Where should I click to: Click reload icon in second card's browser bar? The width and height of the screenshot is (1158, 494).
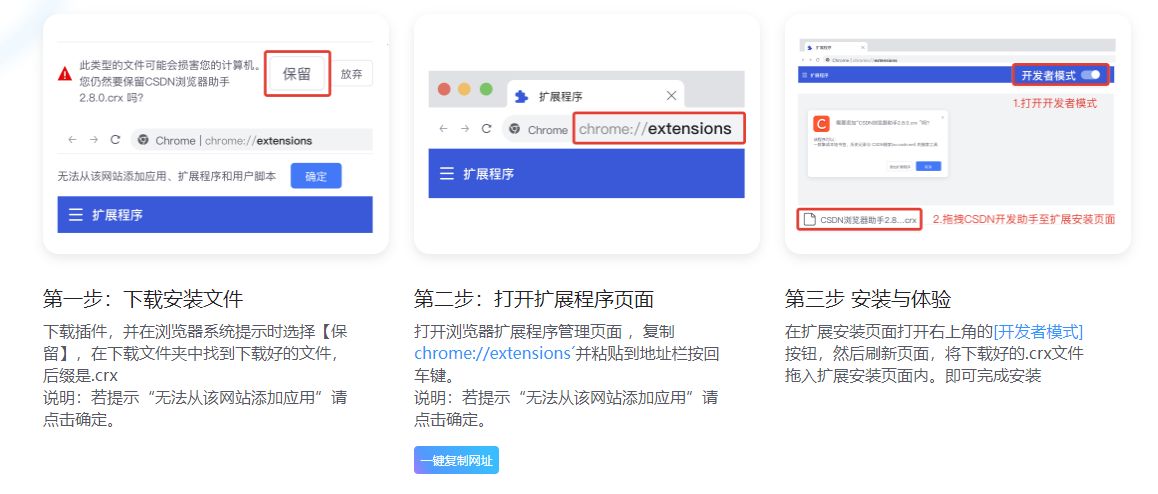tap(486, 128)
